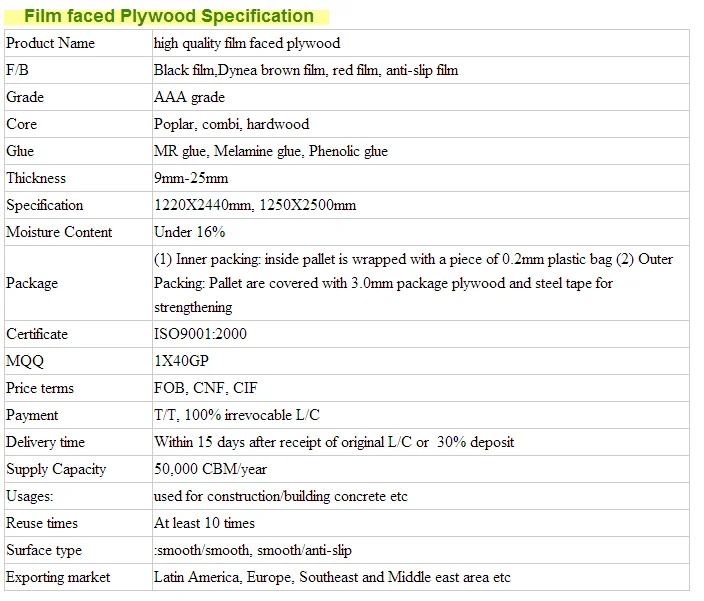704x601 pixels.
Task: Click the At least 10 times value
Action: [x=204, y=523]
